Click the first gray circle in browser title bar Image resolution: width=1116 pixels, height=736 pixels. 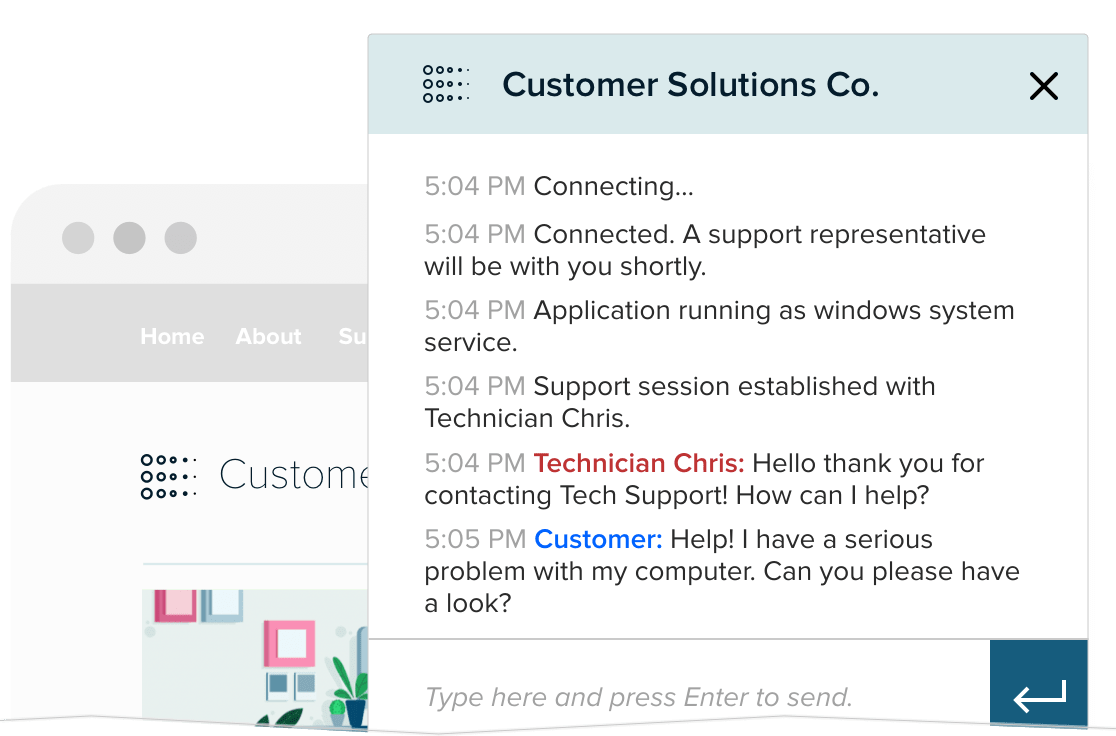tap(78, 238)
